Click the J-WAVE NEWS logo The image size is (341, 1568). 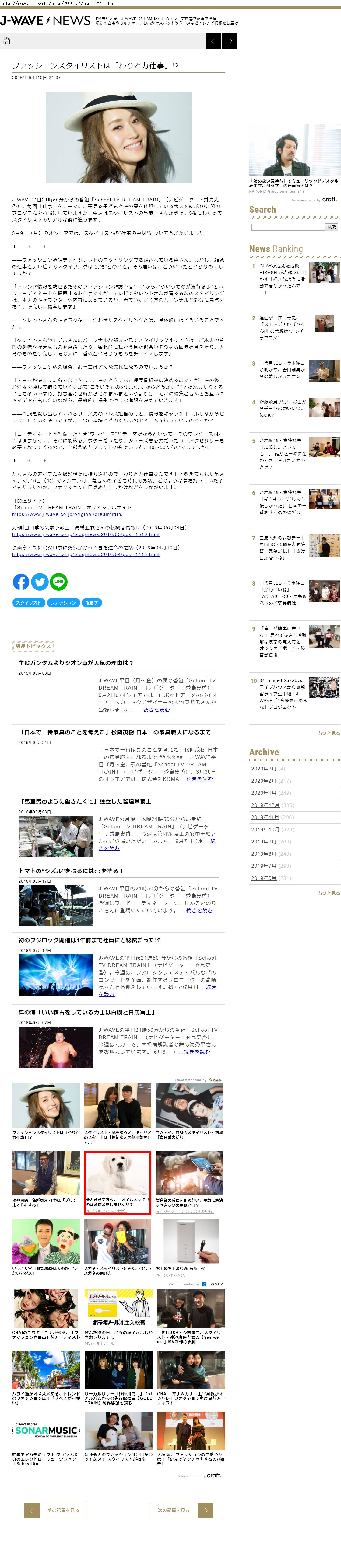pyautogui.click(x=45, y=21)
